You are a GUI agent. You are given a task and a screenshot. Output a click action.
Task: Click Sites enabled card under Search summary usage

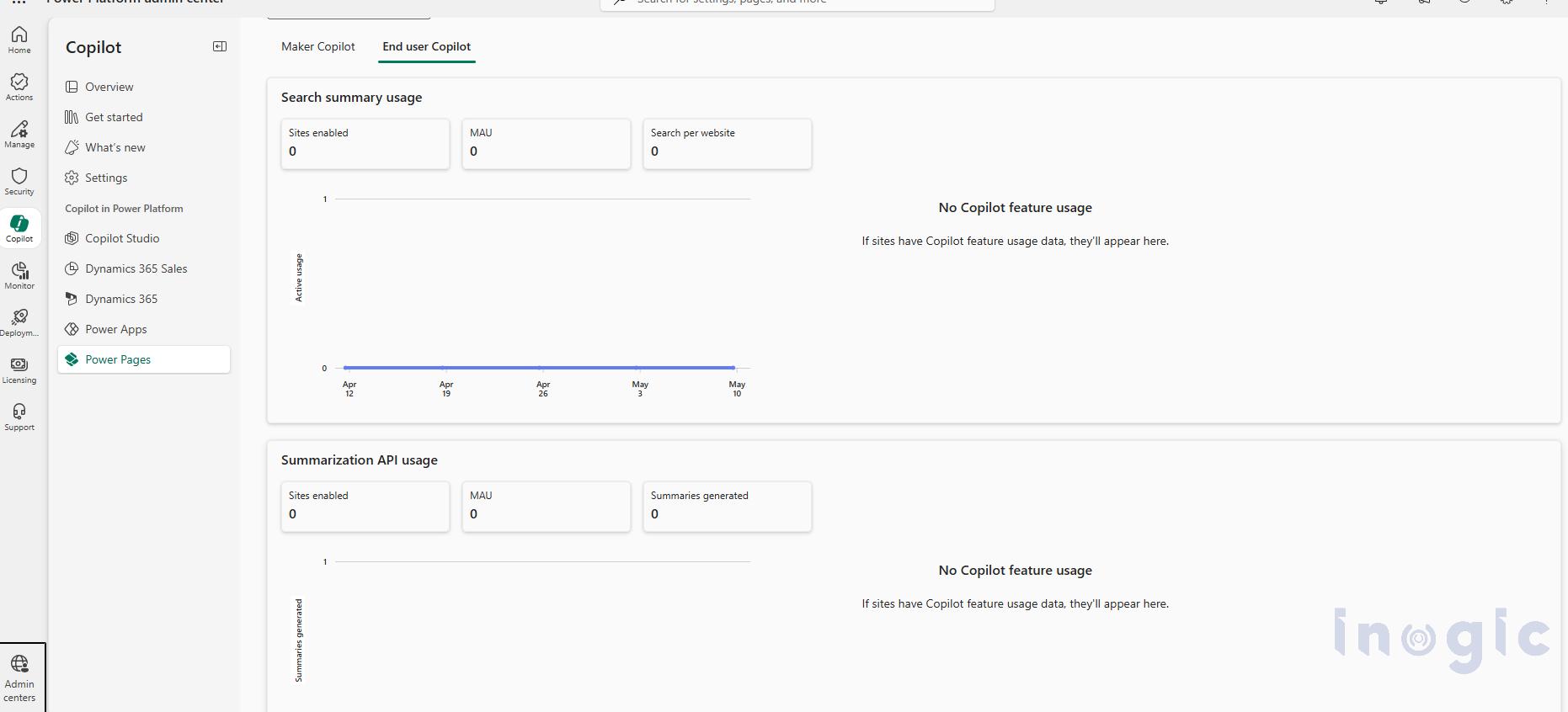pos(365,144)
